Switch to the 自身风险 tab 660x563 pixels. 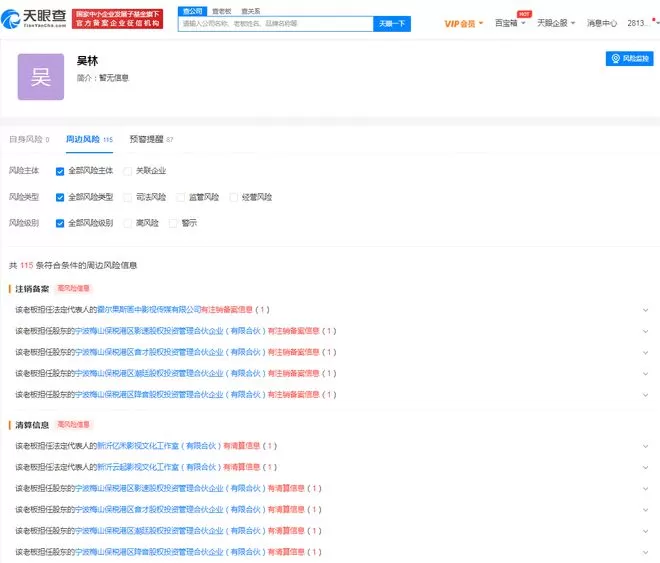pyautogui.click(x=29, y=139)
